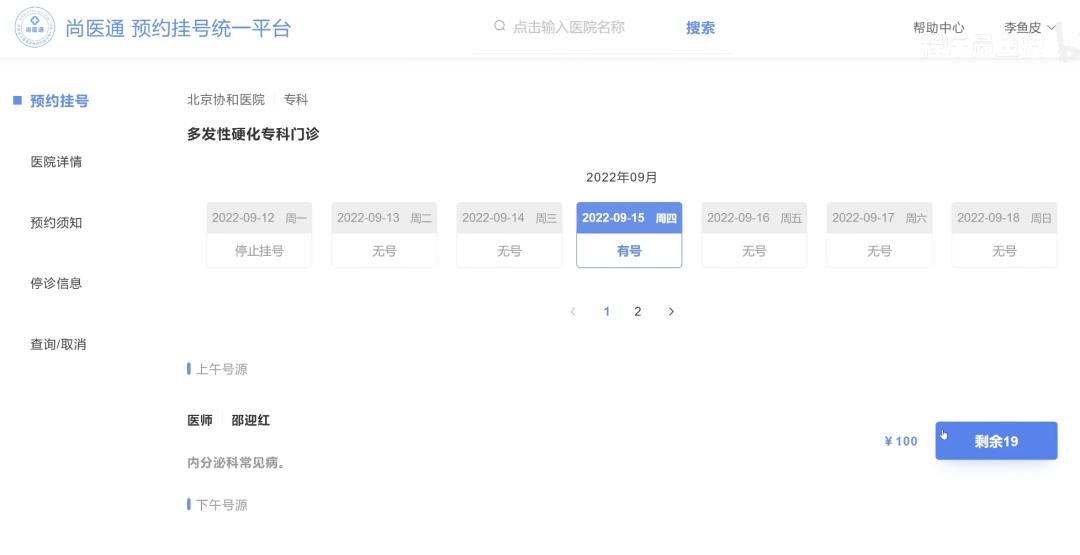1080x555 pixels.
Task: Open 查询/取消 in the sidebar
Action: click(x=58, y=345)
